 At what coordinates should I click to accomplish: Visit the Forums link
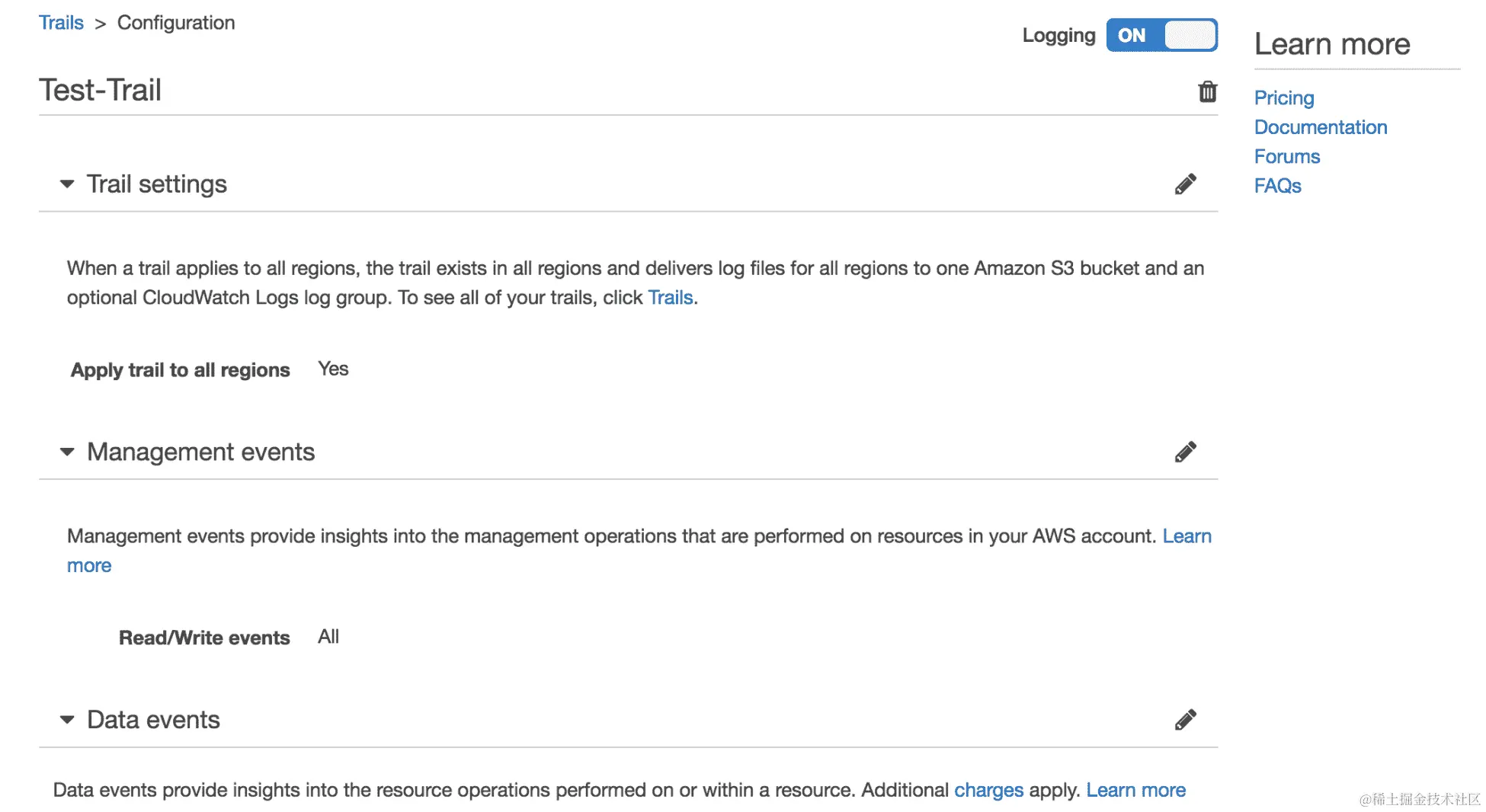coord(1286,157)
